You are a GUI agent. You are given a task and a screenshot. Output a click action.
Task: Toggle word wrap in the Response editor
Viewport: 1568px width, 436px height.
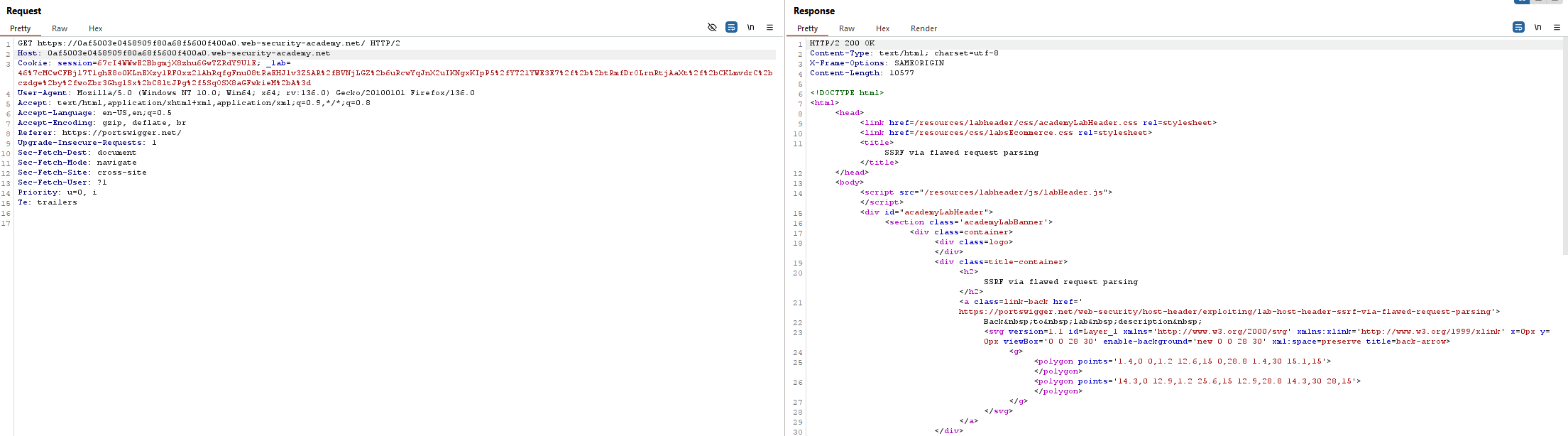click(1518, 27)
